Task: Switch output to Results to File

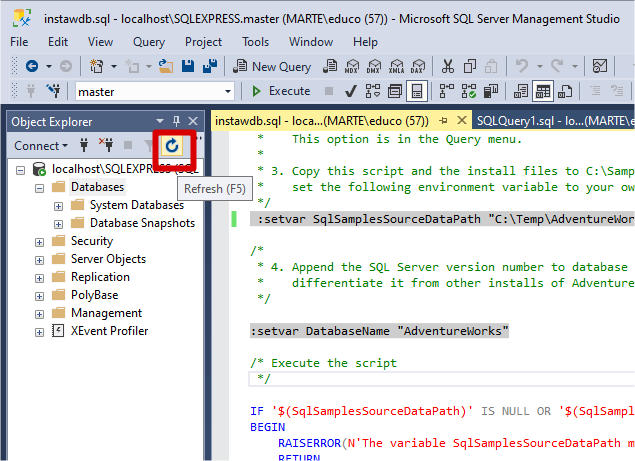Action: click(x=565, y=91)
